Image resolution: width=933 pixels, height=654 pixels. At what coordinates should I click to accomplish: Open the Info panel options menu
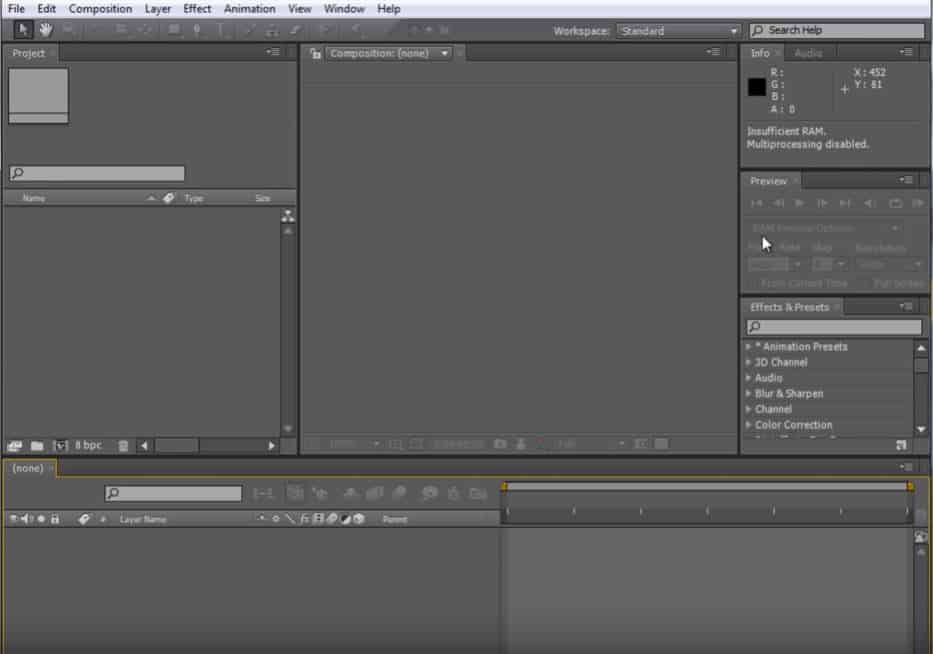[x=906, y=52]
